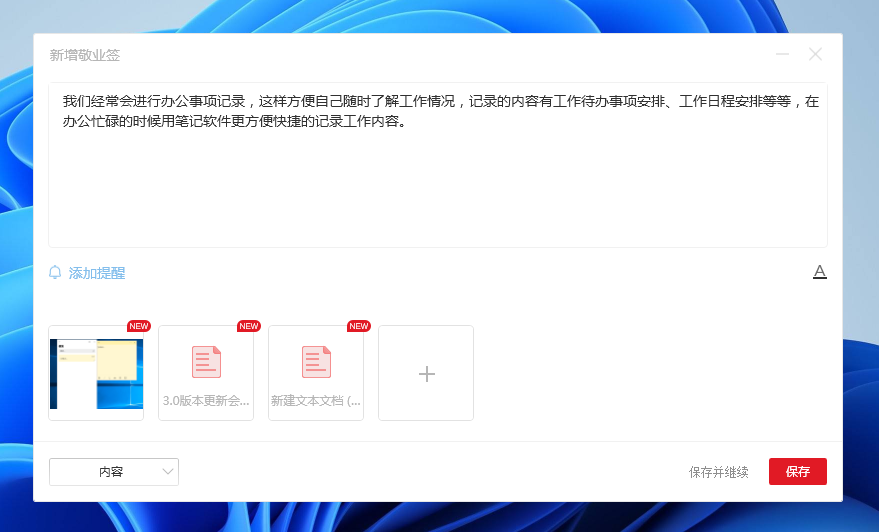Open the text formatting A icon
Viewport: 879px width, 532px height.
[820, 272]
